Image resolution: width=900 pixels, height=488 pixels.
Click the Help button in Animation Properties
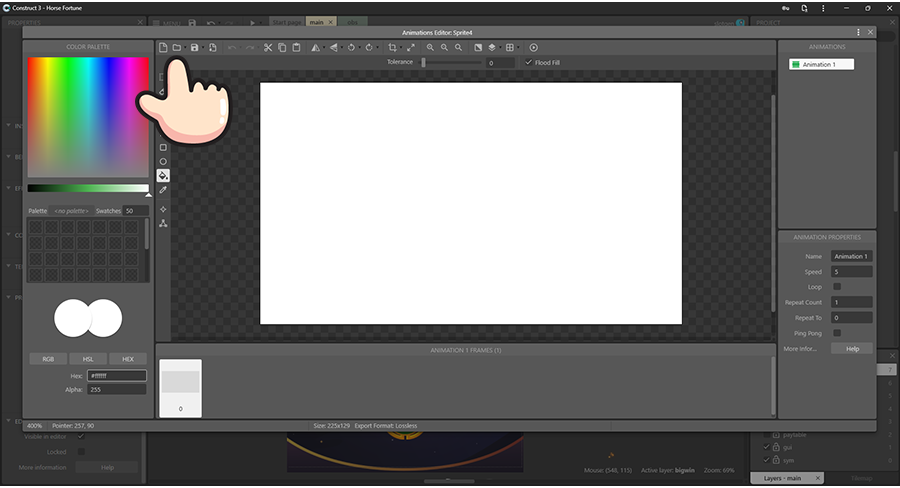click(852, 349)
